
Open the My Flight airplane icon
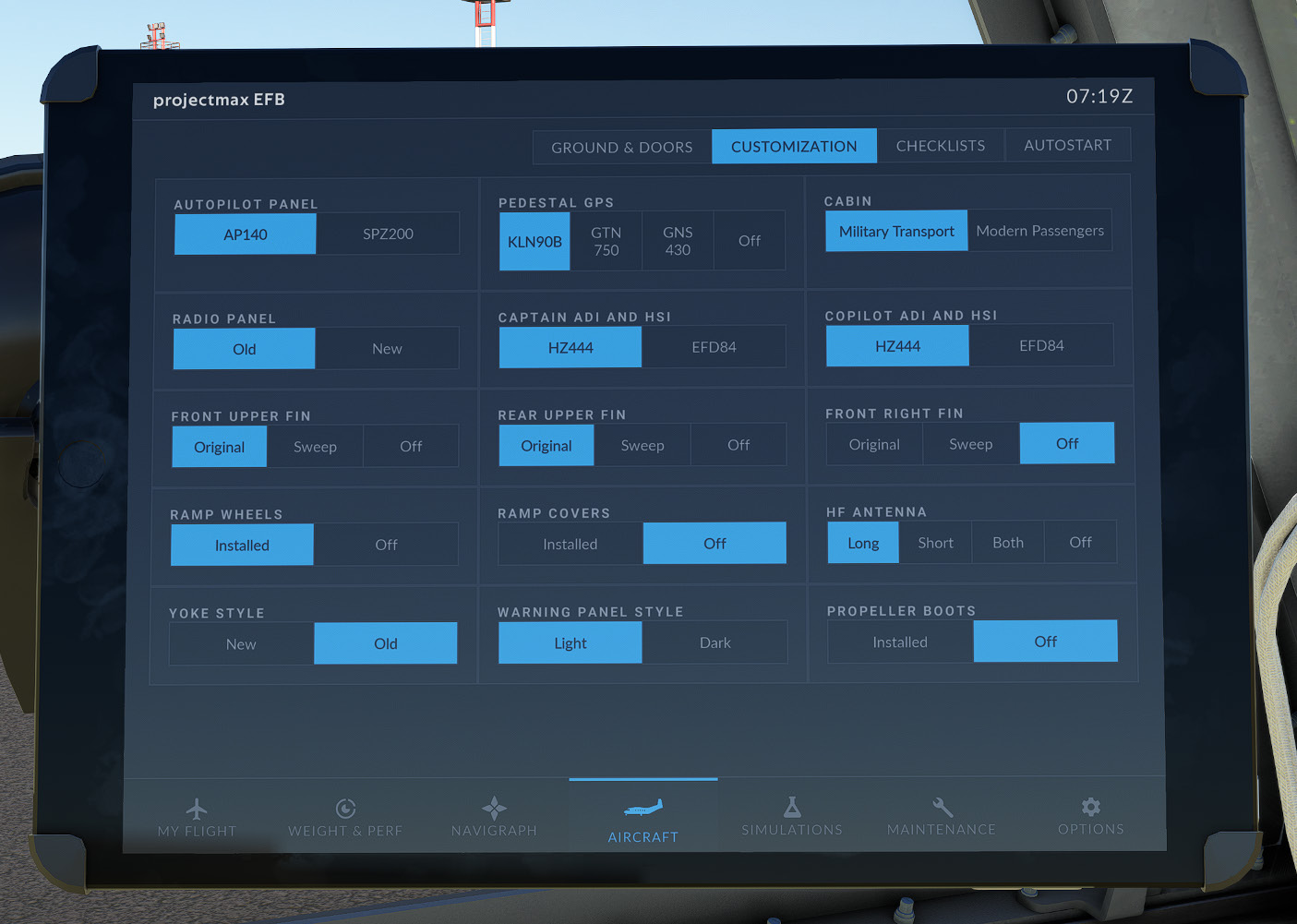click(x=197, y=810)
